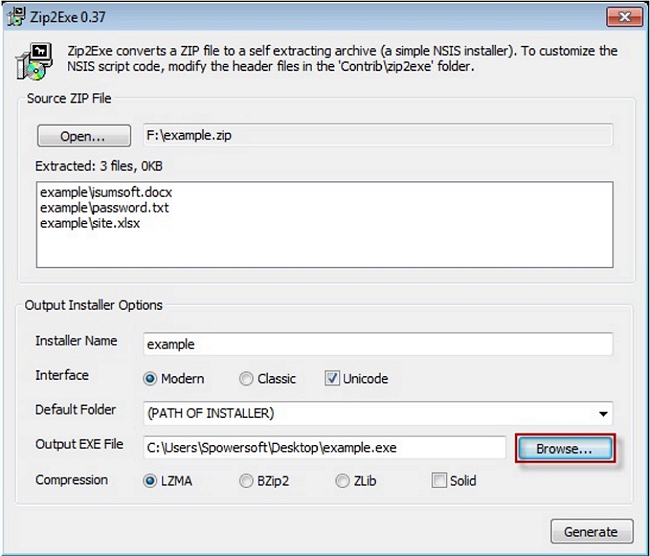Select example\password.txt in the file list

click(x=104, y=208)
